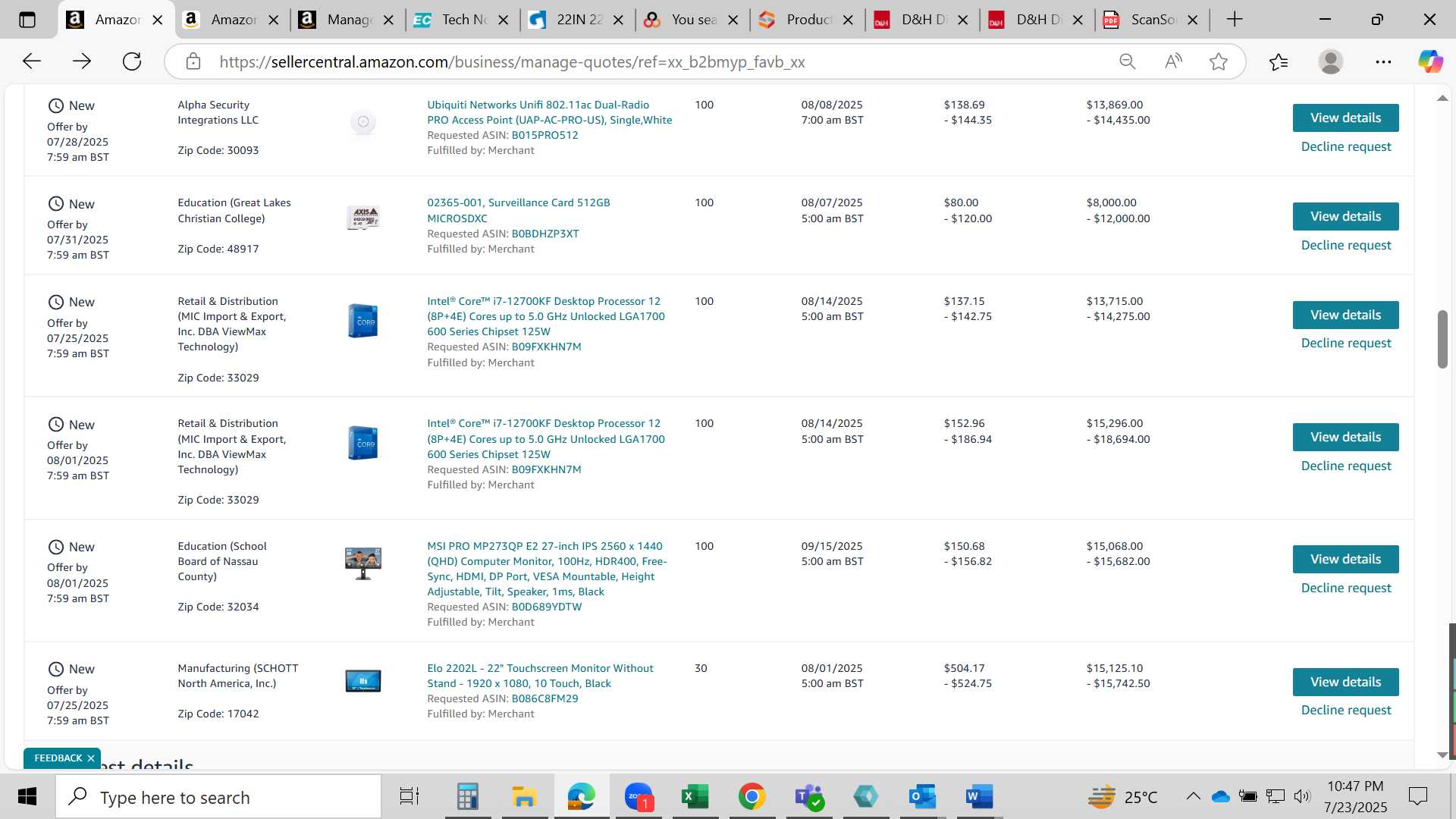Viewport: 1456px width, 819px height.
Task: Open Windows Start menu
Action: 27,796
